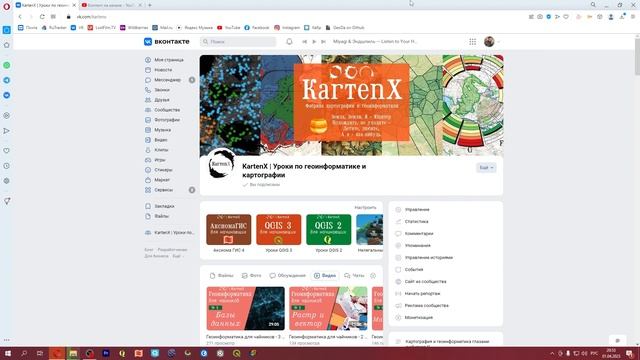The height and width of the screenshot is (360, 640).
Task: Click the Закладки icon in left menu
Action: click(x=148, y=207)
